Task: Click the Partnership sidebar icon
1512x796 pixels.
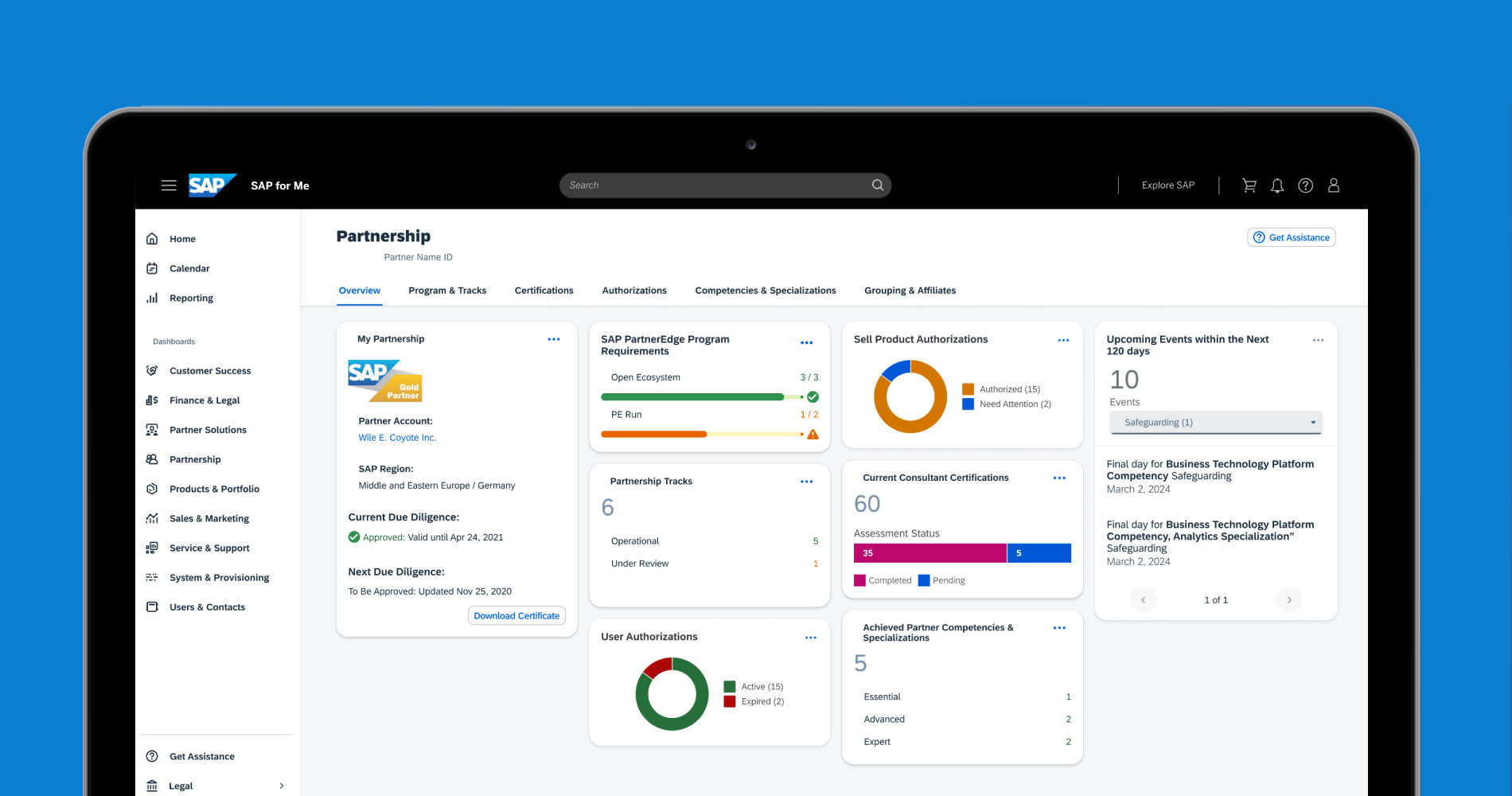Action: coord(152,459)
